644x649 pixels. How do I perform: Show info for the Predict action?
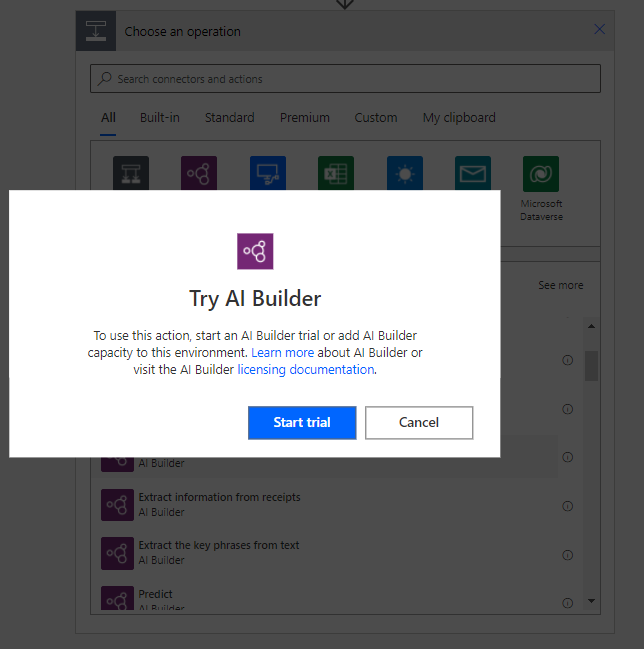(567, 603)
